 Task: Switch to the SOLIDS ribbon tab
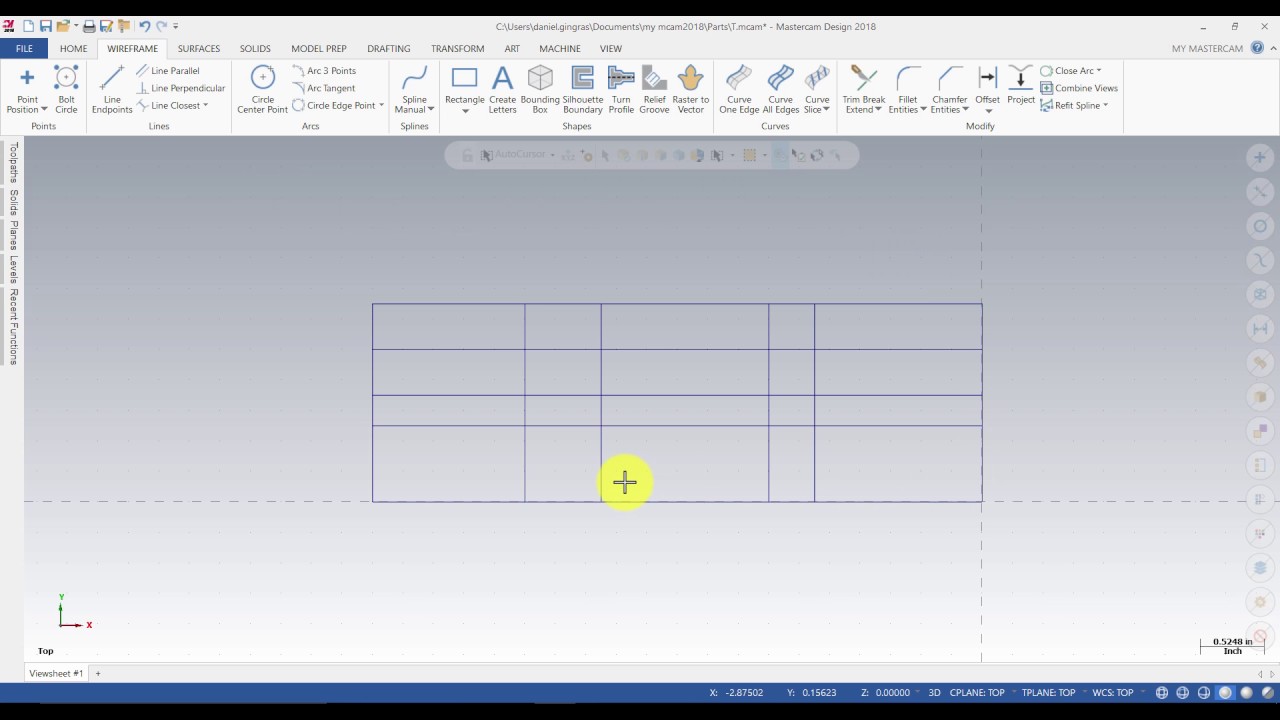(x=255, y=48)
